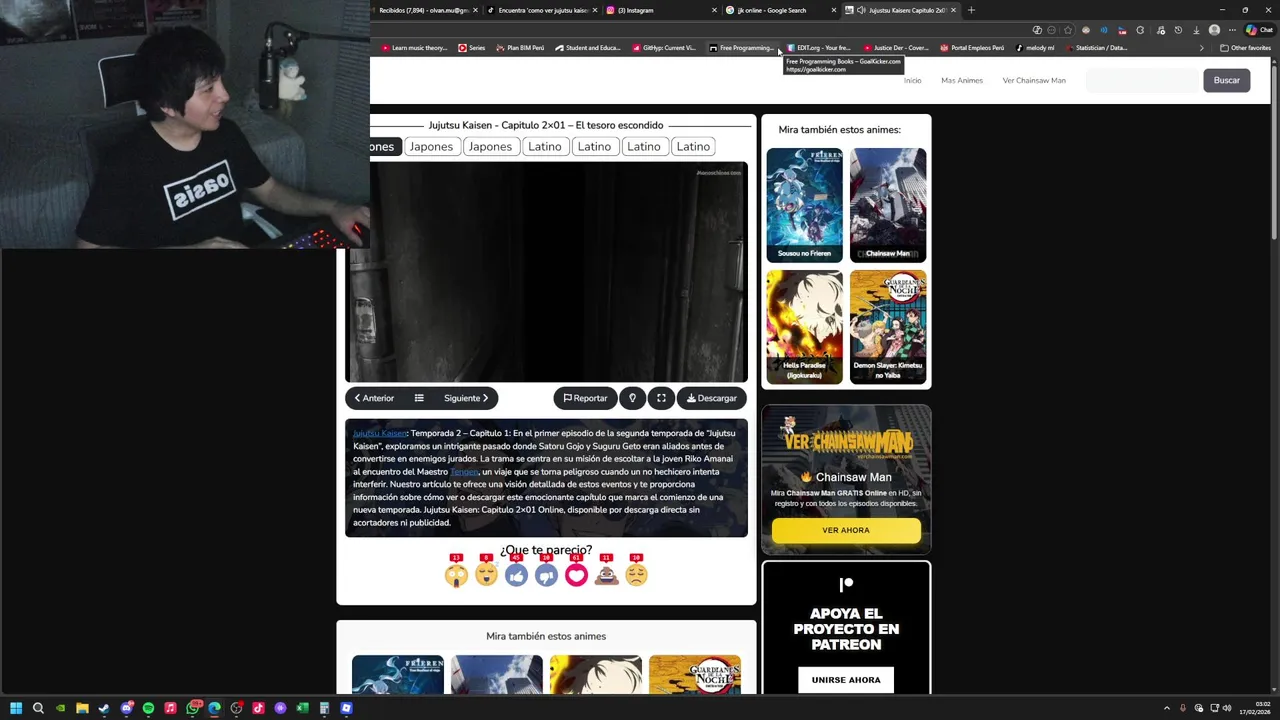Image resolution: width=1280 pixels, height=720 pixels.
Task: Open the Chainsaw Man thumbnail in sidebar
Action: click(888, 205)
